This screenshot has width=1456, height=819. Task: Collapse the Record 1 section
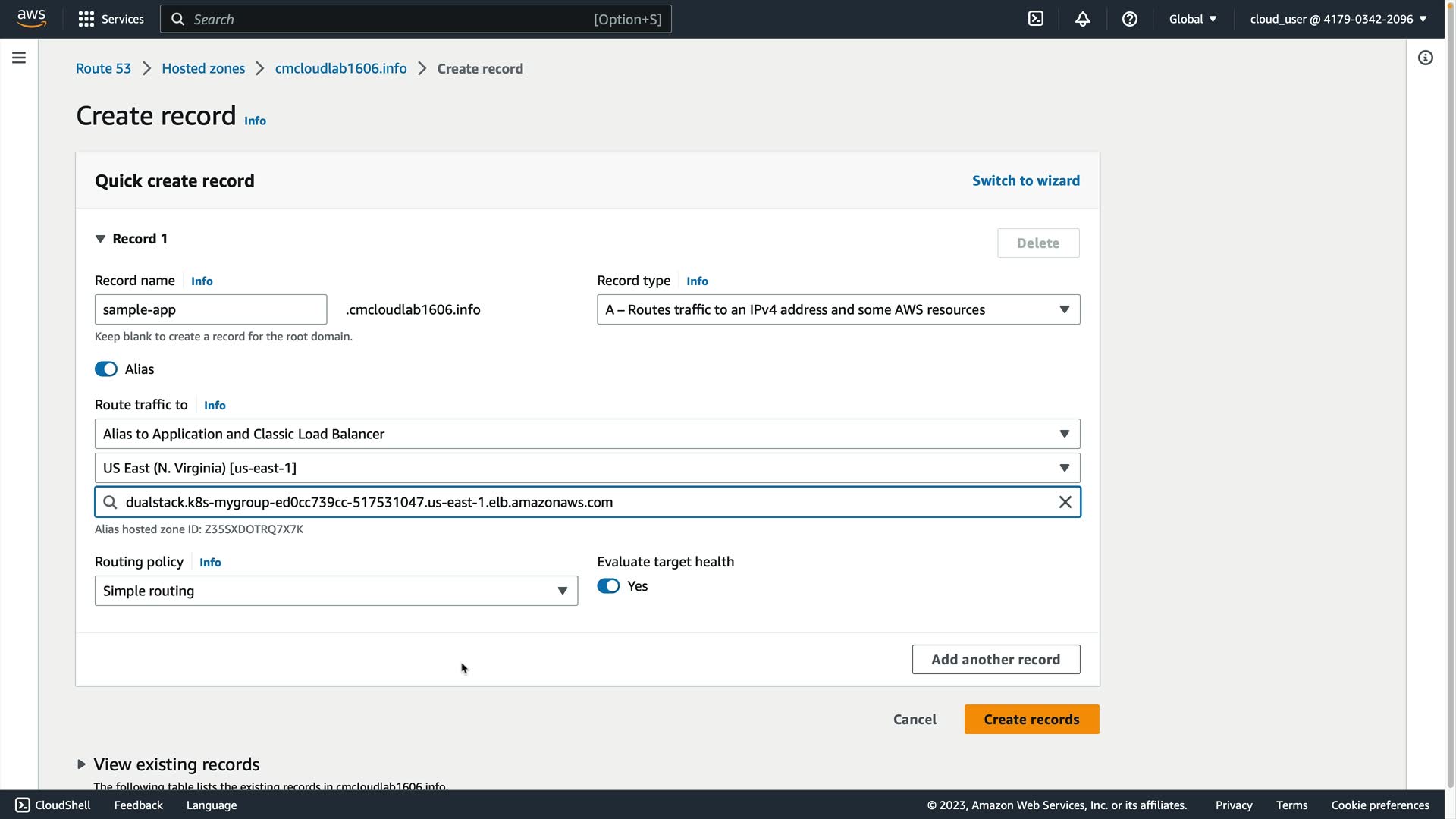coord(100,239)
